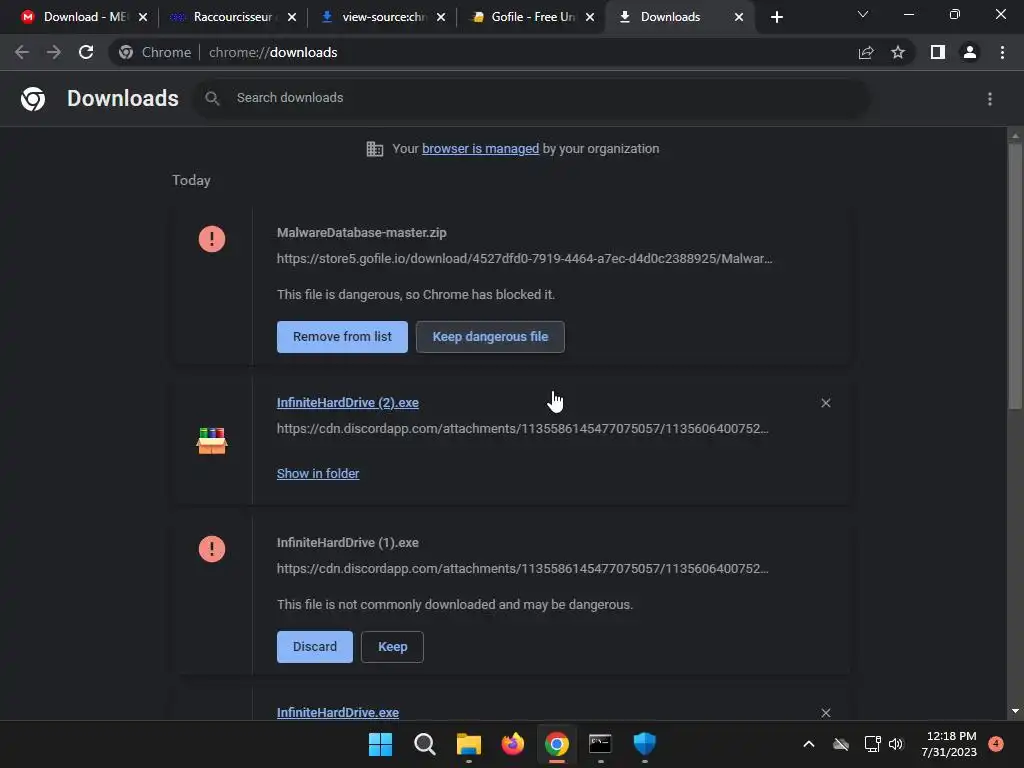Screen dimensions: 1024x768
Task: Click the warning icon for InfiniteHardDrive (1).exe
Action: [212, 549]
